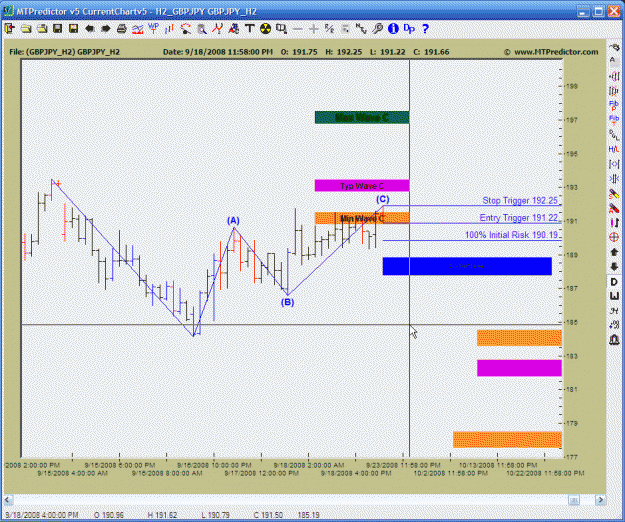This screenshot has width=625, height=522.
Task: Click the bell alert sidebar icon
Action: click(614, 340)
